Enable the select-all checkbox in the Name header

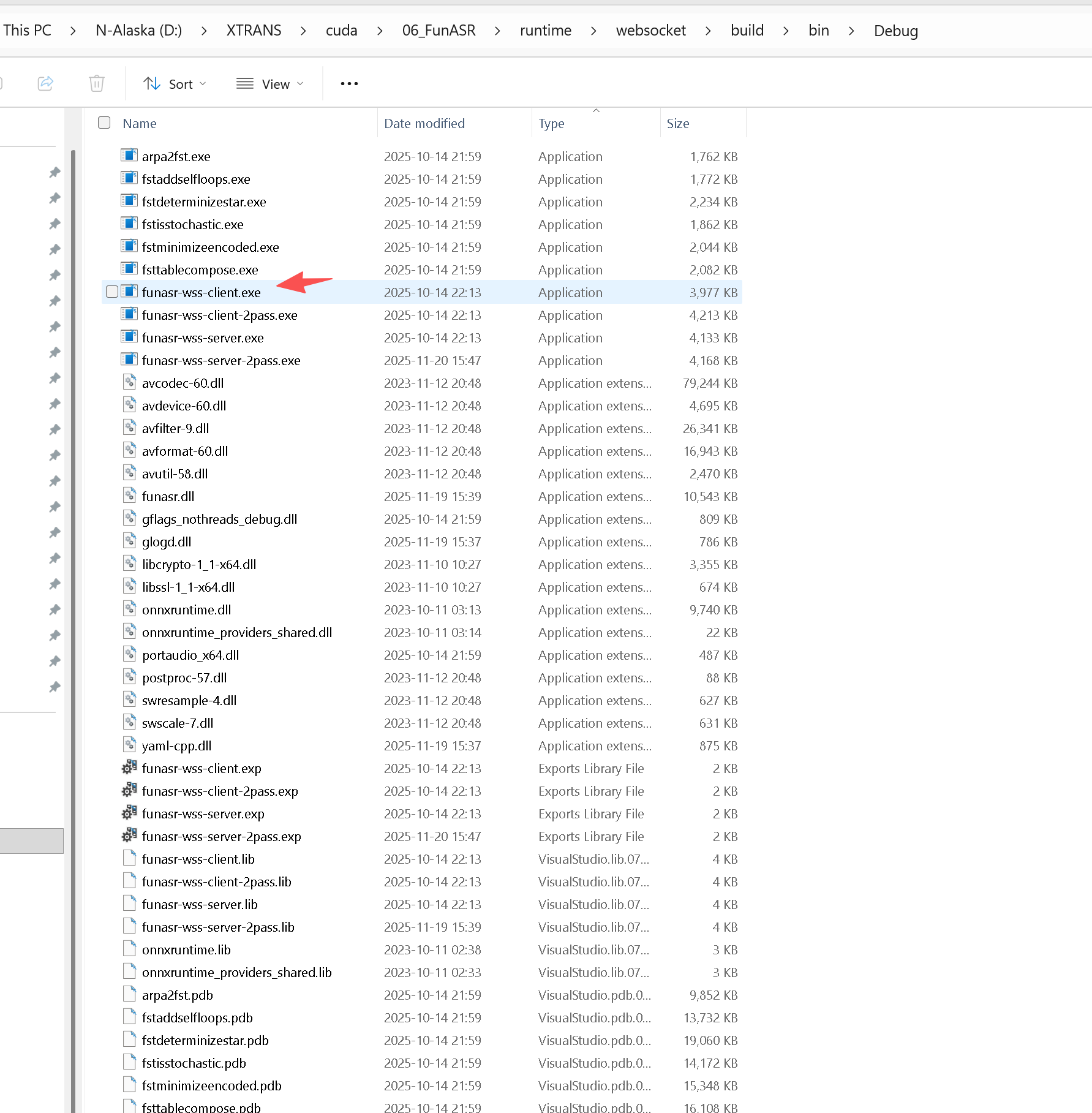(x=104, y=123)
